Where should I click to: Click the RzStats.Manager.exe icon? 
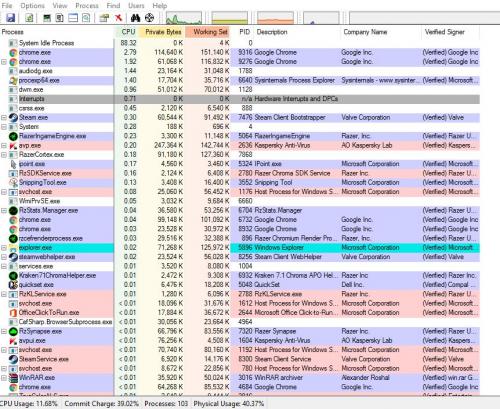pyautogui.click(x=13, y=211)
